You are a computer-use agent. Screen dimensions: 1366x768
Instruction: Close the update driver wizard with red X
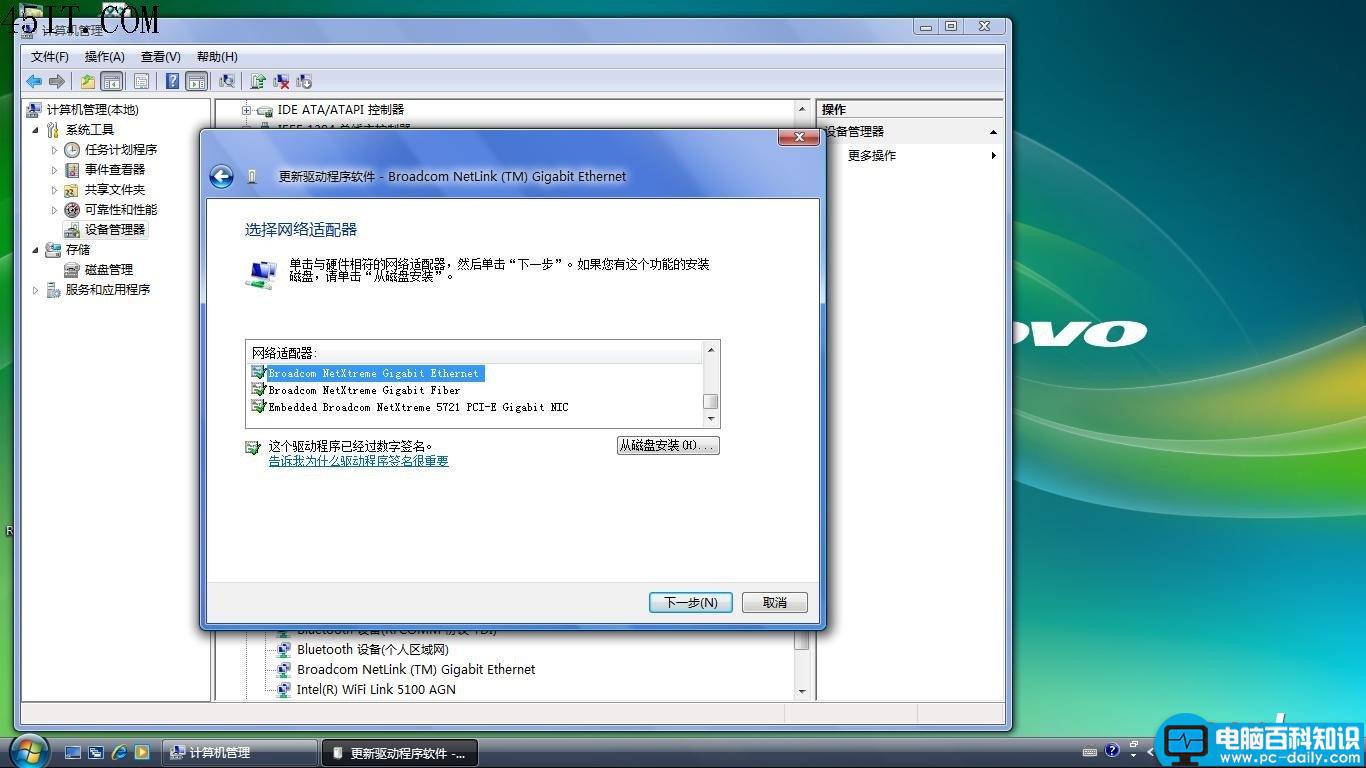[799, 137]
